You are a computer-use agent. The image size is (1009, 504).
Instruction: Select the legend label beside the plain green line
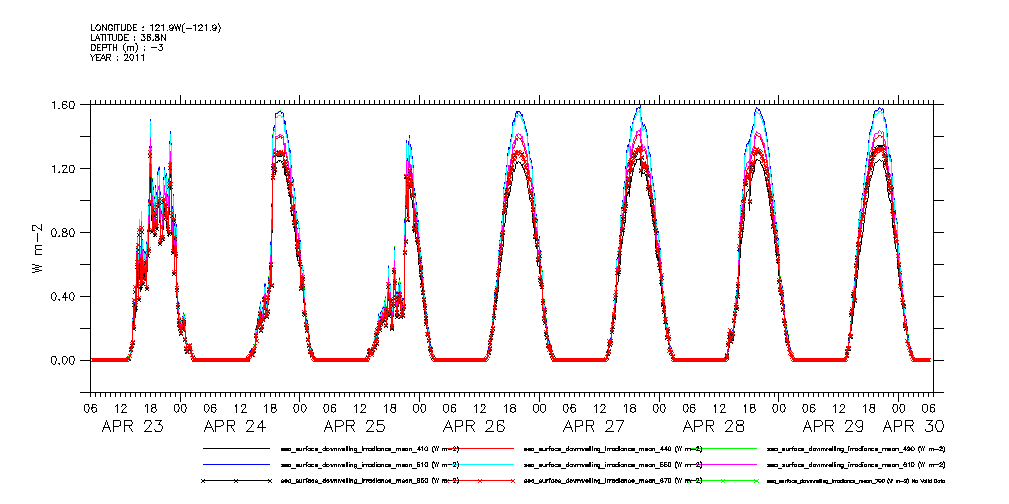(x=856, y=449)
